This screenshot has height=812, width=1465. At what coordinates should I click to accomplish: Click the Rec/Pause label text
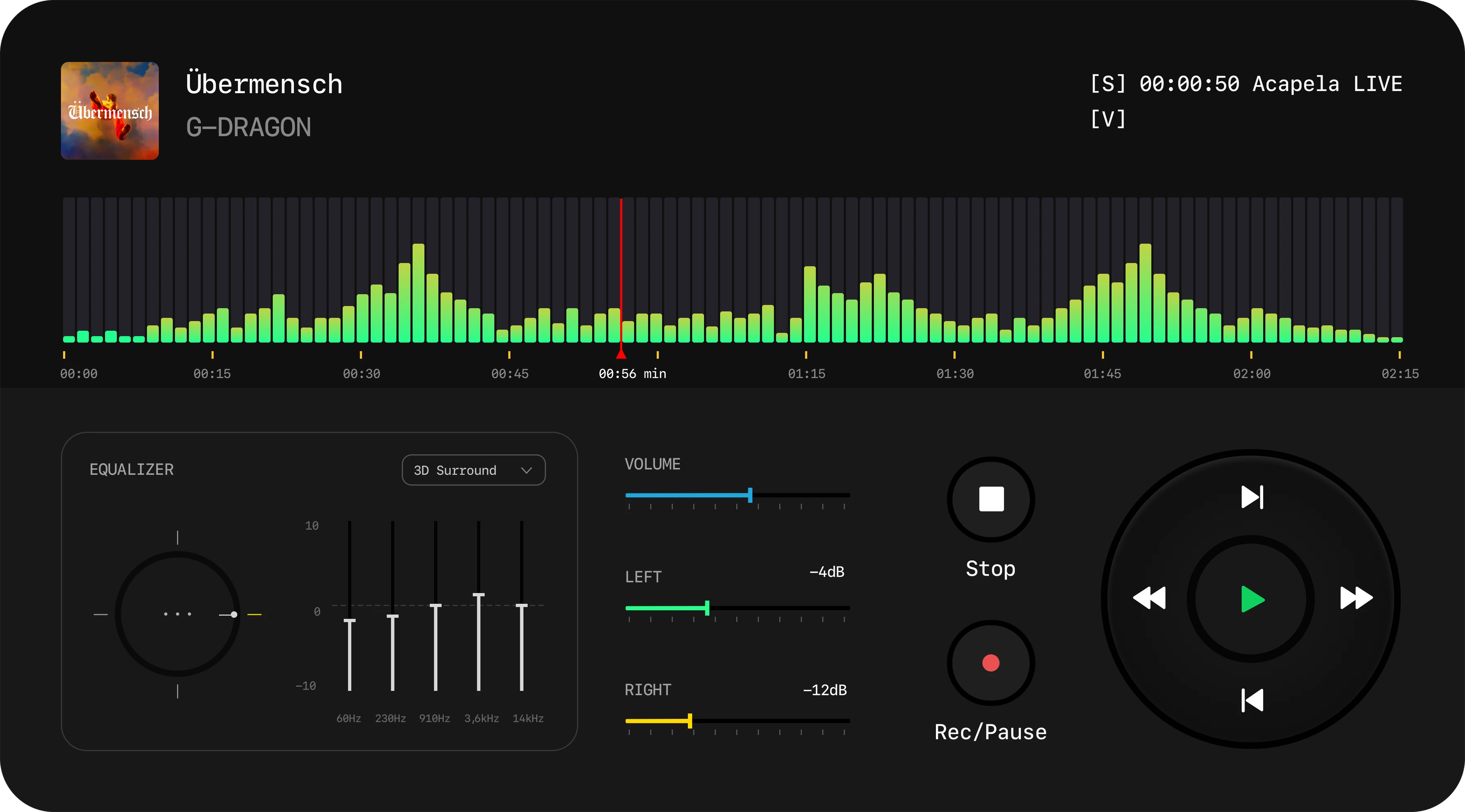coord(991,732)
